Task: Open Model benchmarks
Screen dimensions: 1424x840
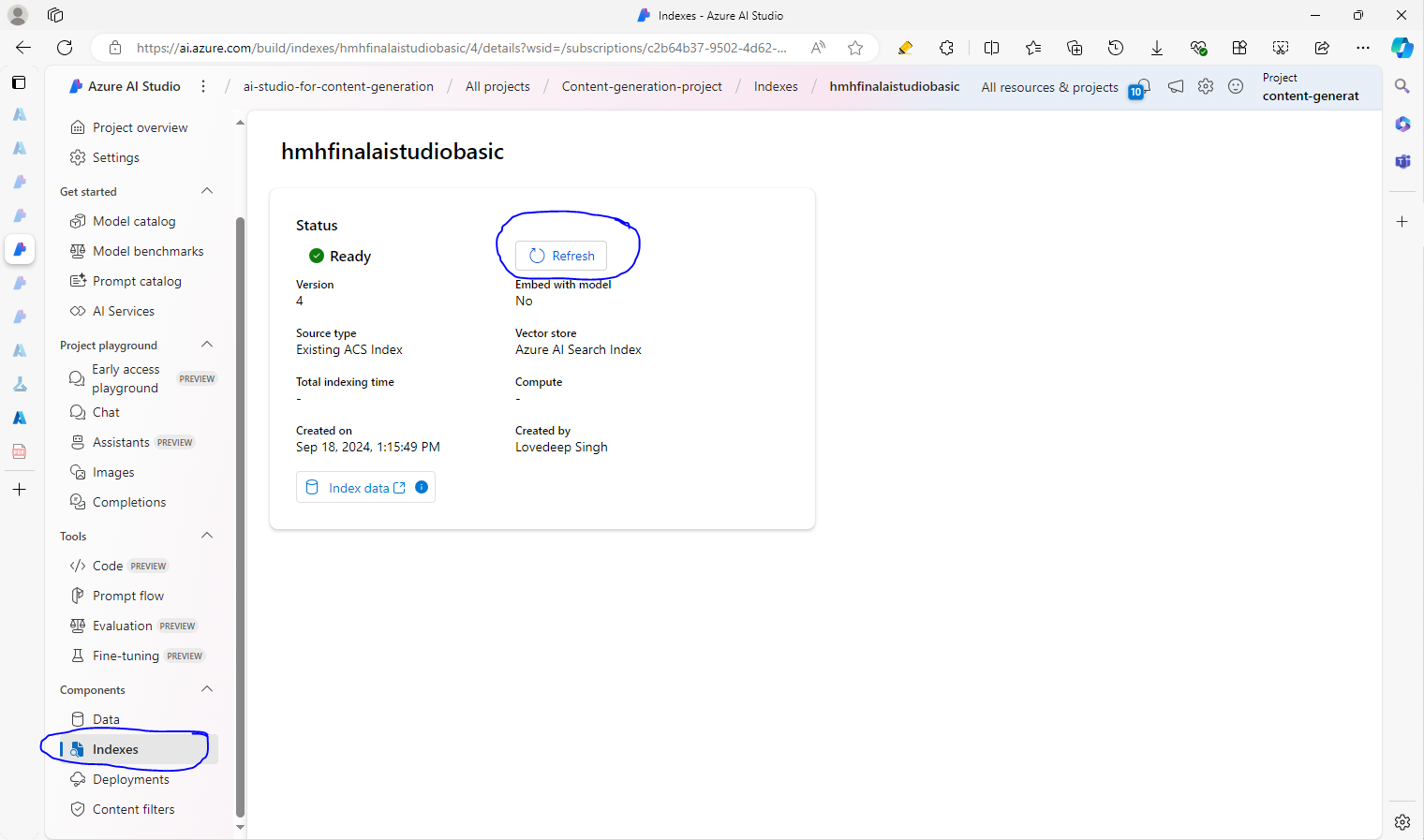Action: tap(147, 250)
